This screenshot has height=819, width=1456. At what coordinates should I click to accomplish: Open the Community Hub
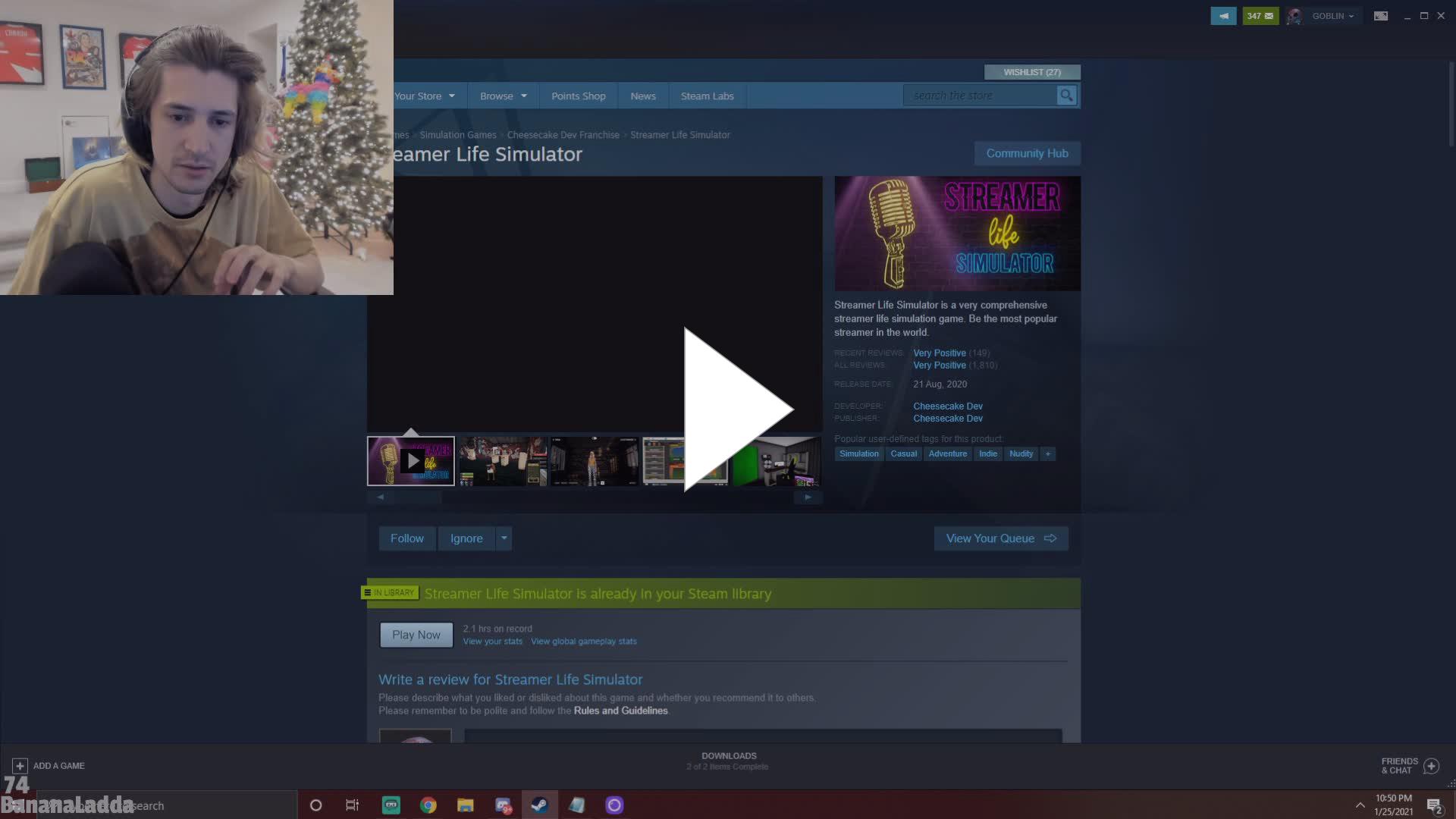point(1028,153)
